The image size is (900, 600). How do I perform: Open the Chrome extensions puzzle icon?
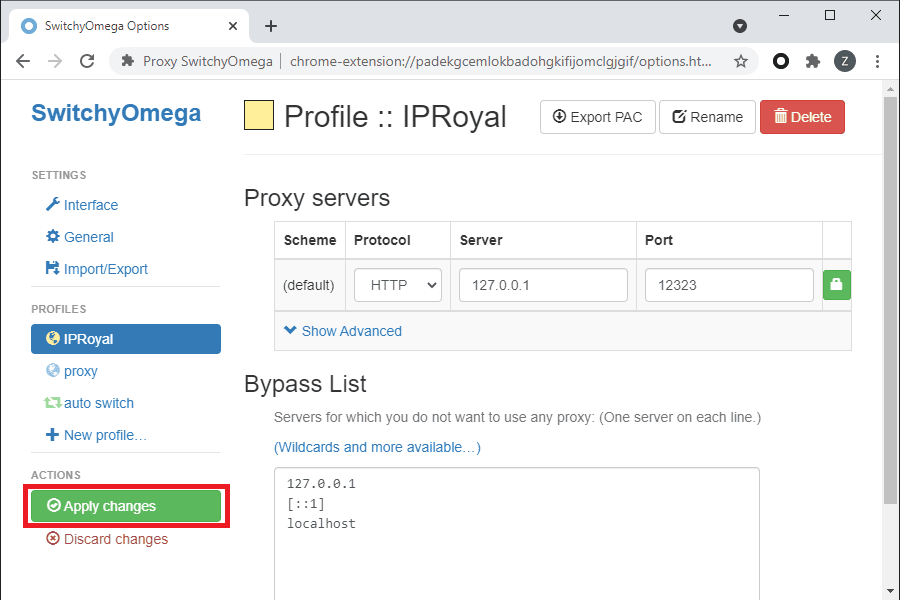(x=813, y=61)
